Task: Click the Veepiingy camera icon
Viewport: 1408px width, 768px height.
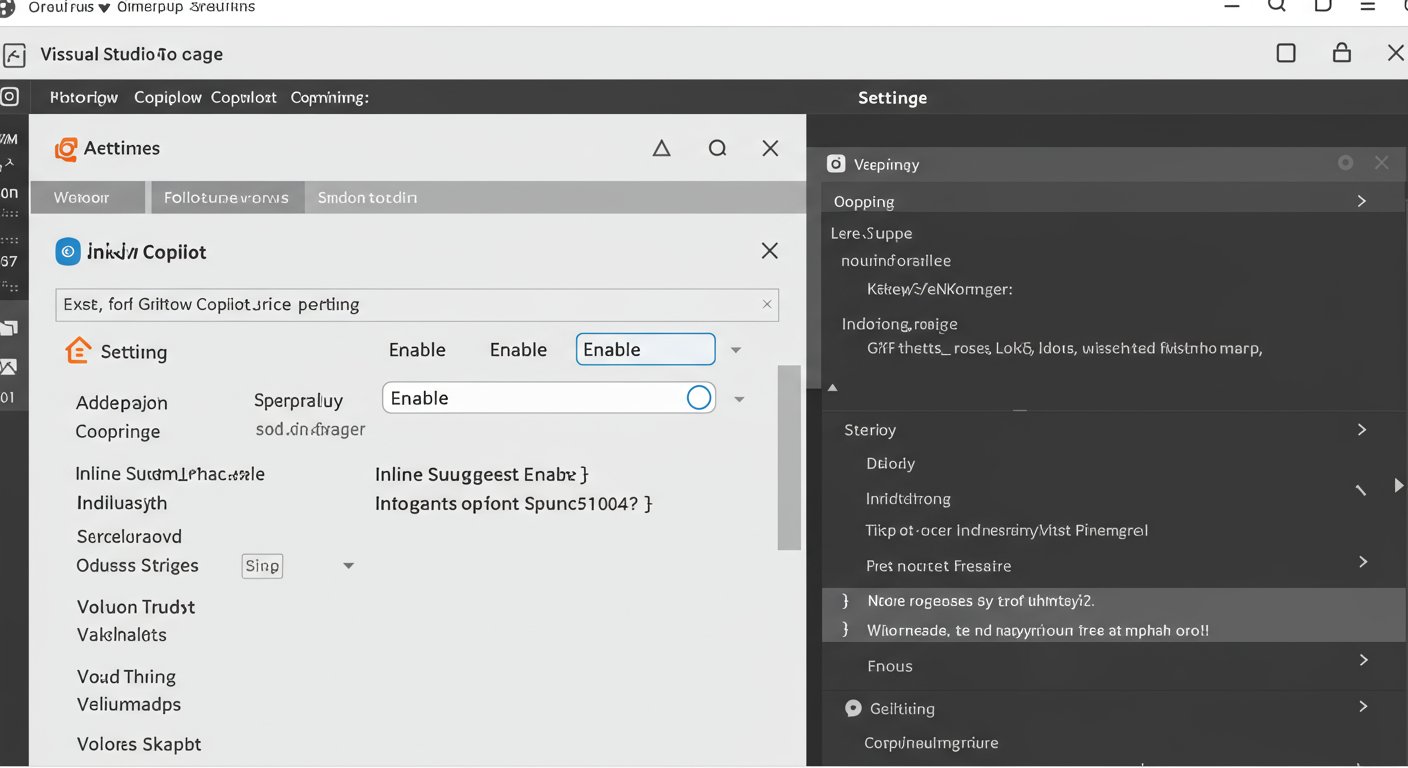Action: pos(836,163)
